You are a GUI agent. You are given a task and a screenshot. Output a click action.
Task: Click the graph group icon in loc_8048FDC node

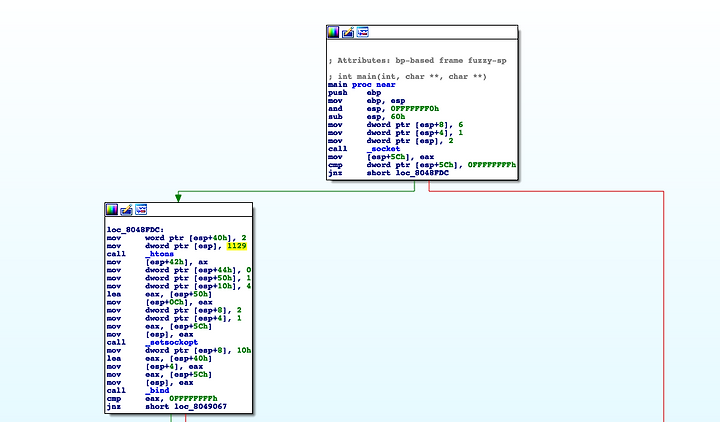pyautogui.click(x=141, y=210)
